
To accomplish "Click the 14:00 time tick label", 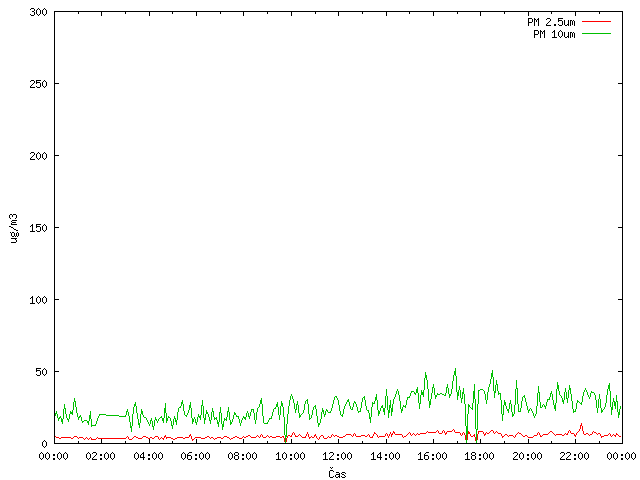I will pos(385,456).
